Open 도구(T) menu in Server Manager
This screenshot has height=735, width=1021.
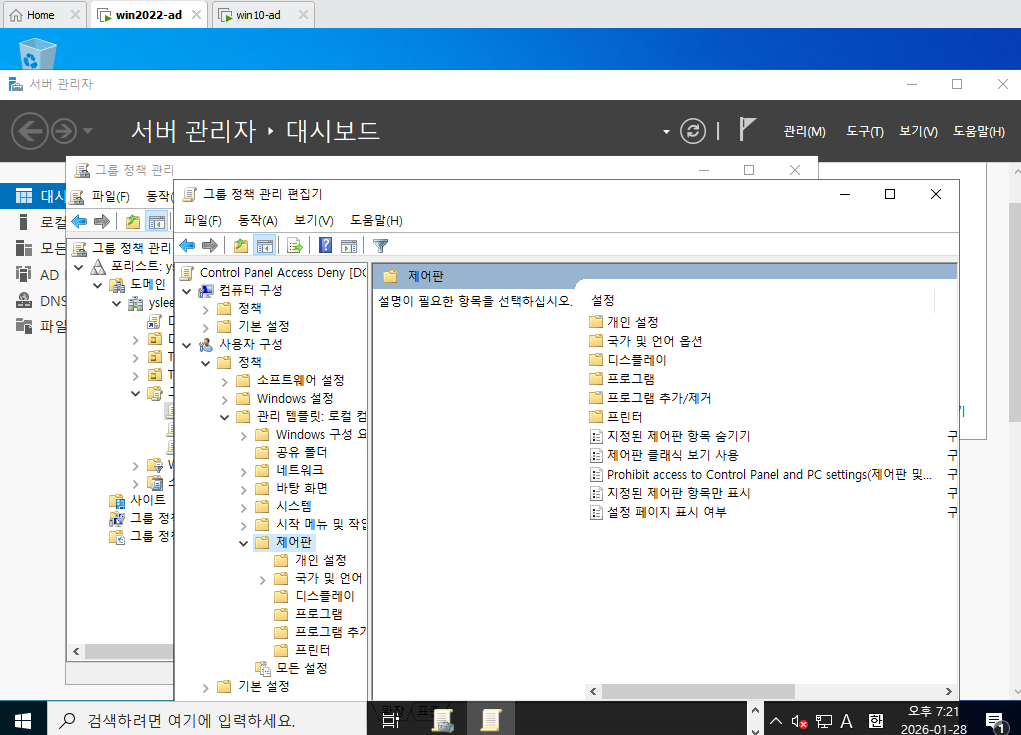[x=865, y=131]
